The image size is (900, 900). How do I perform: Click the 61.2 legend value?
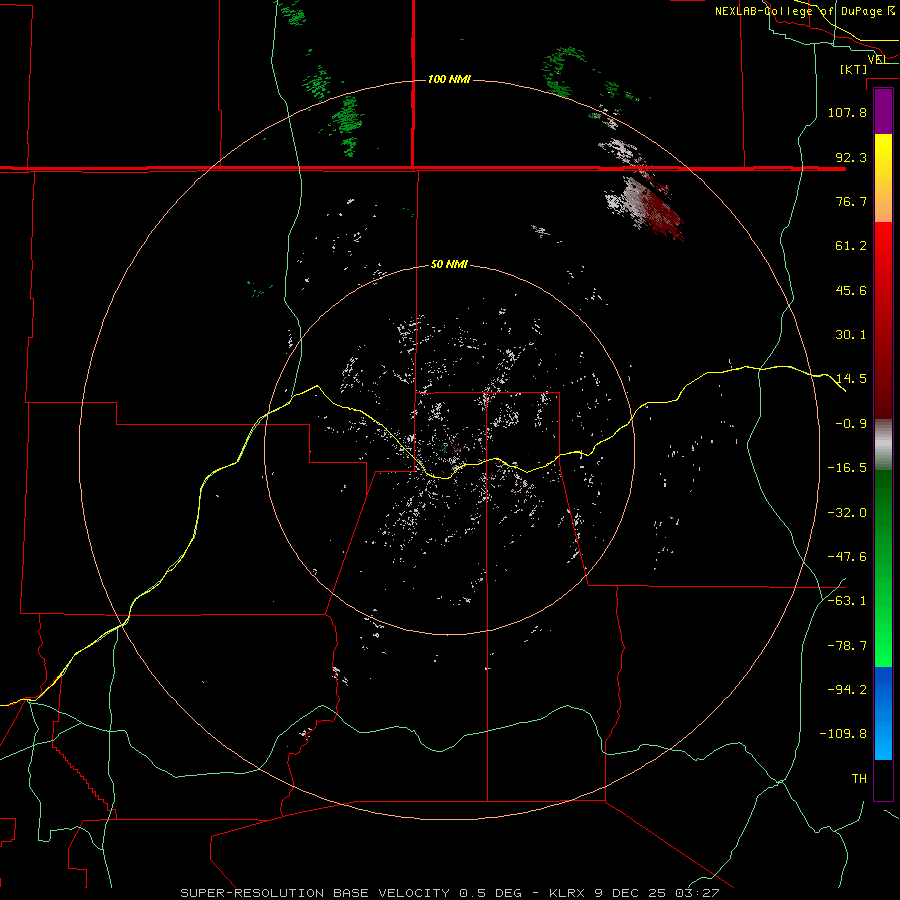tap(851, 246)
